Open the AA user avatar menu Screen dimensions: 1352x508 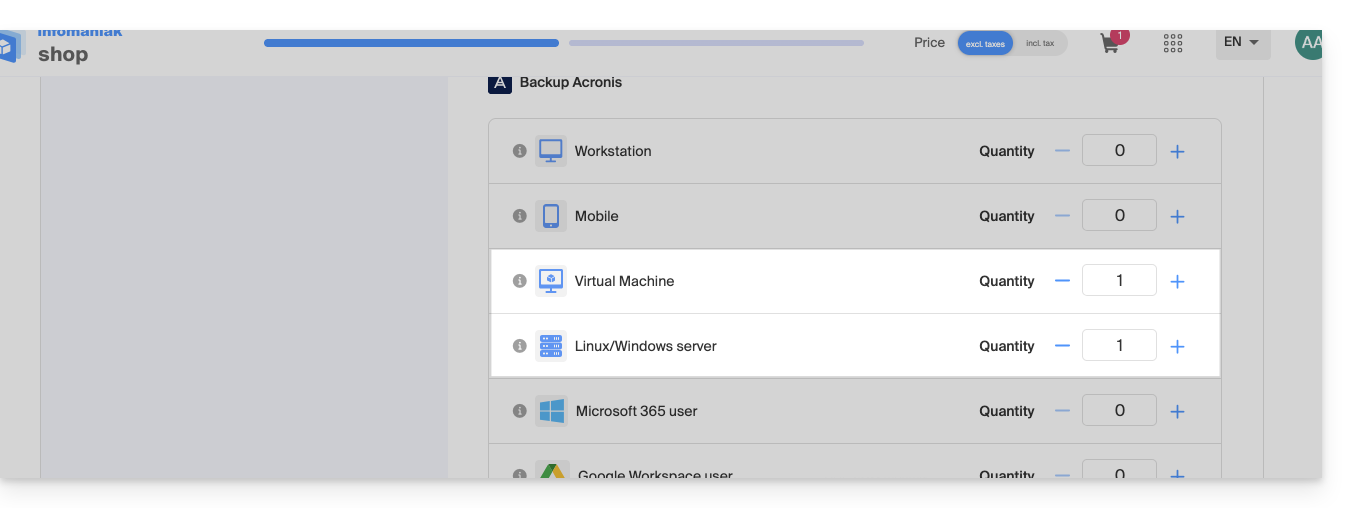coord(1309,43)
